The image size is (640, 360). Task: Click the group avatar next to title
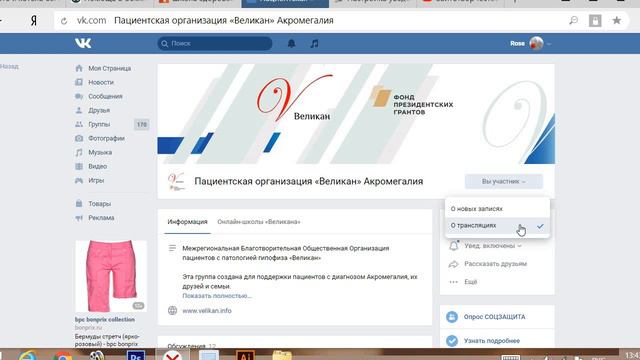[176, 182]
